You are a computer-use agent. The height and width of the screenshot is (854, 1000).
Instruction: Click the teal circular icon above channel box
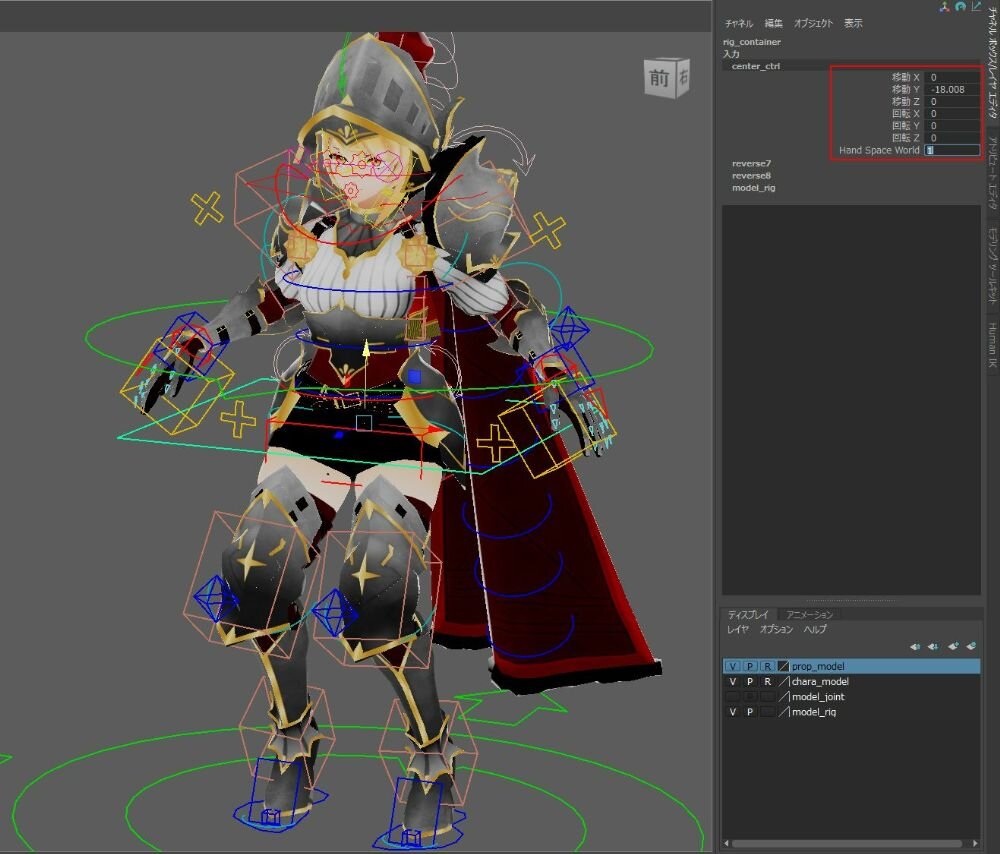[x=960, y=6]
